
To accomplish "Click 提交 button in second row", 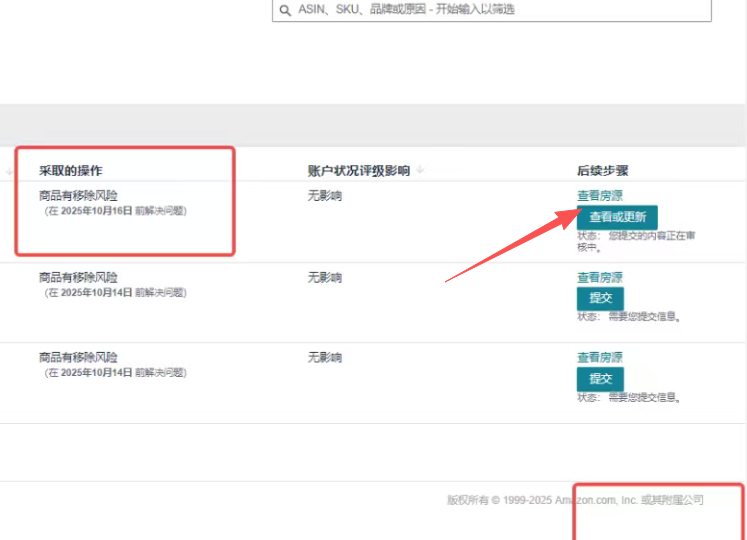I will coord(600,298).
